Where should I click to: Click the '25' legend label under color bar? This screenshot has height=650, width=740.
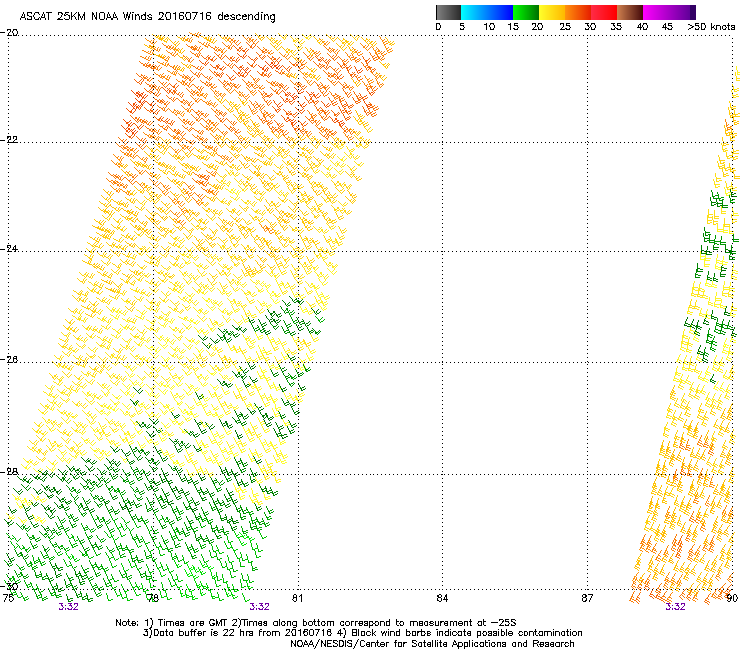click(x=565, y=27)
